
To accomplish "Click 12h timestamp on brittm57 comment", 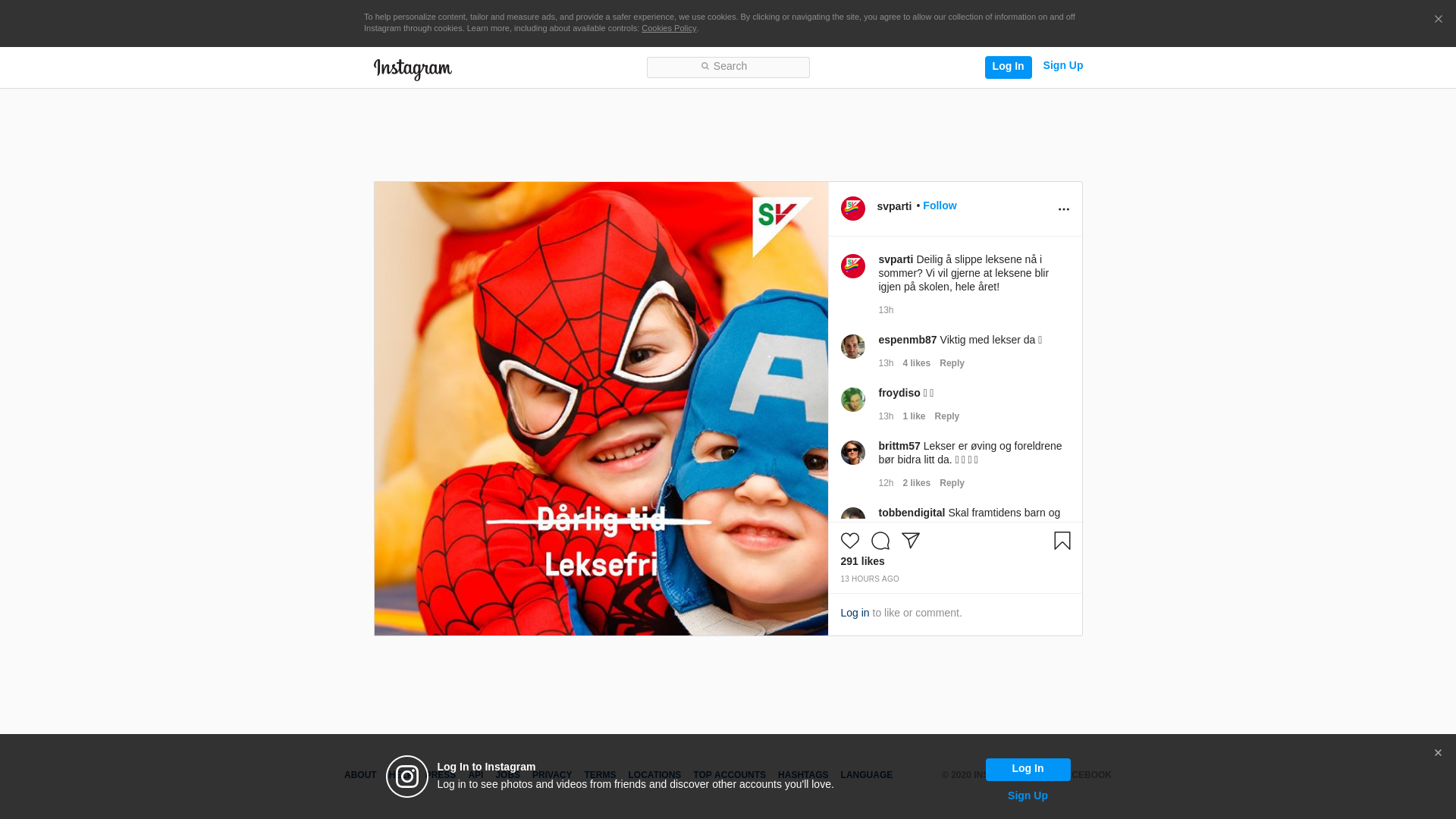I will [x=886, y=483].
